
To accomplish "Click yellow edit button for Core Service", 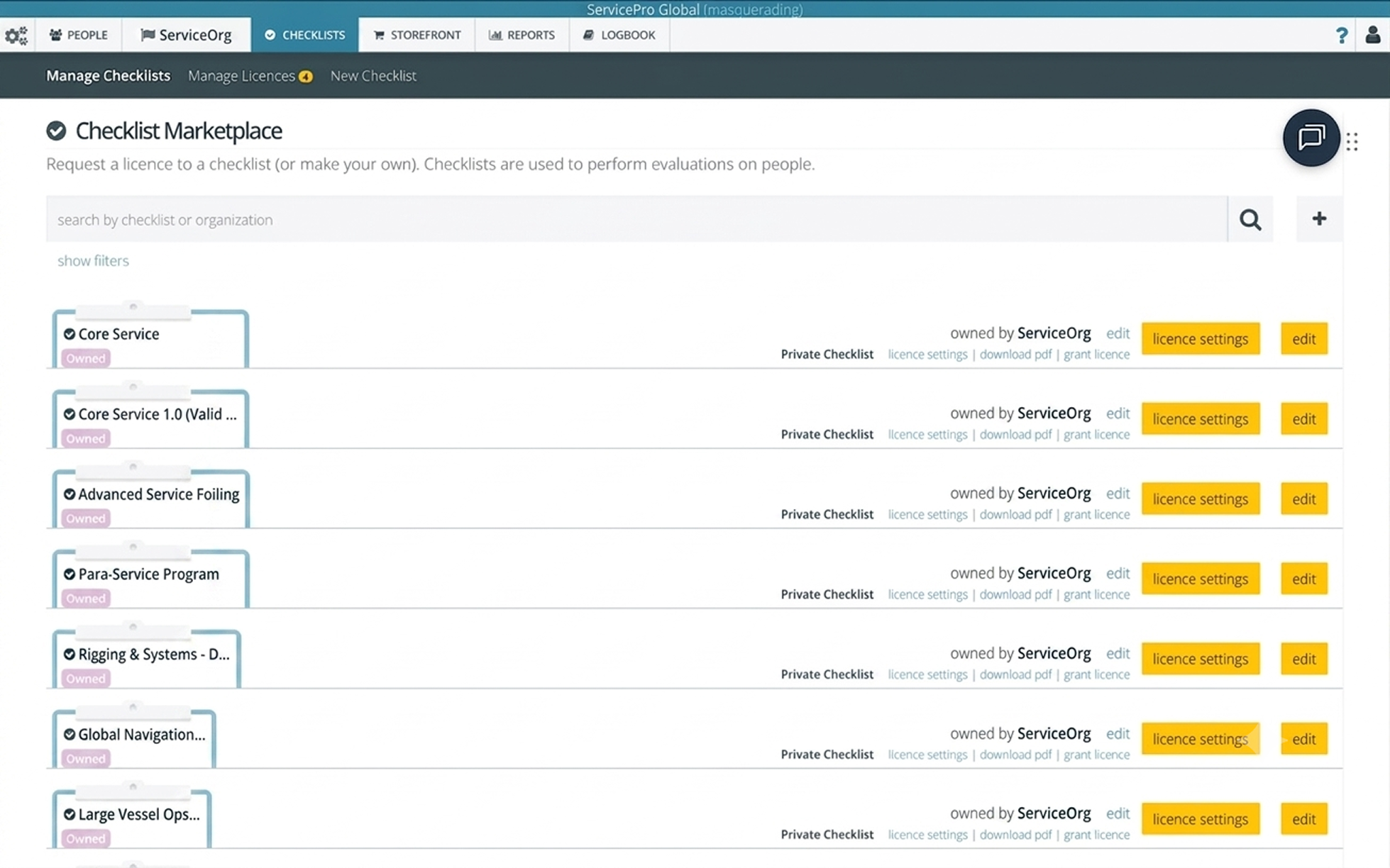I will coord(1304,339).
